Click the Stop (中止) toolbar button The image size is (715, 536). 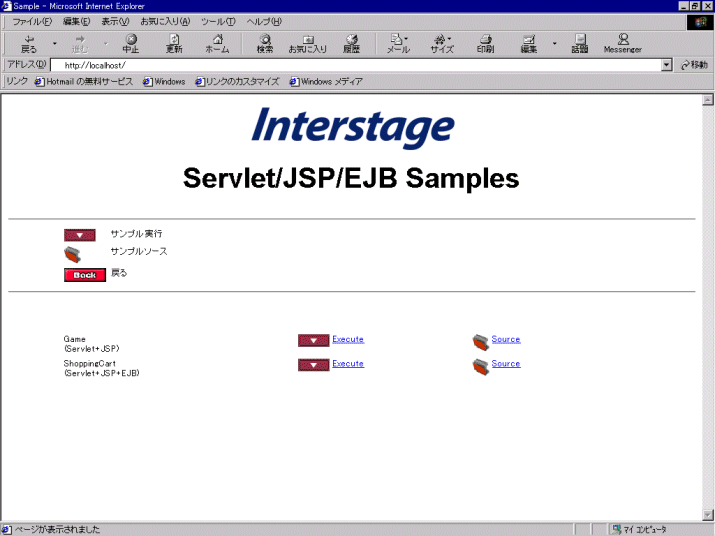pyautogui.click(x=131, y=44)
